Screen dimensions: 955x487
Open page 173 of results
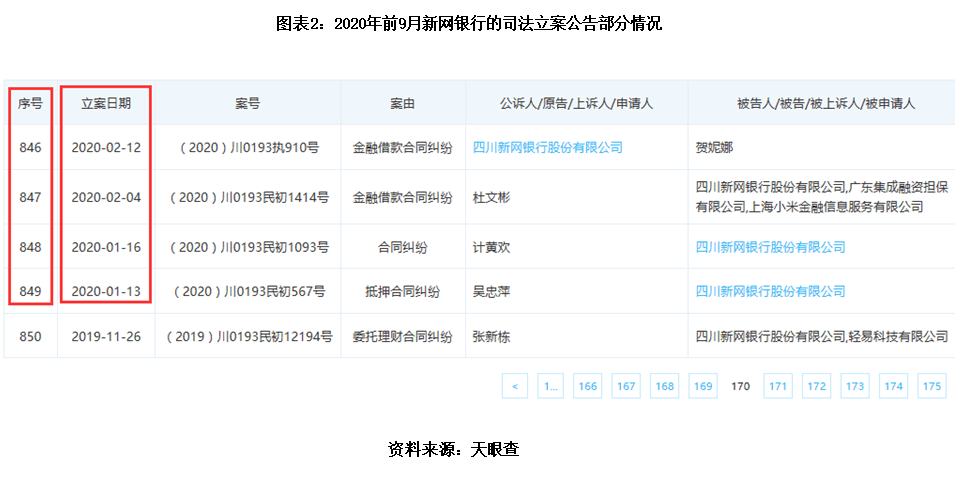(x=855, y=386)
